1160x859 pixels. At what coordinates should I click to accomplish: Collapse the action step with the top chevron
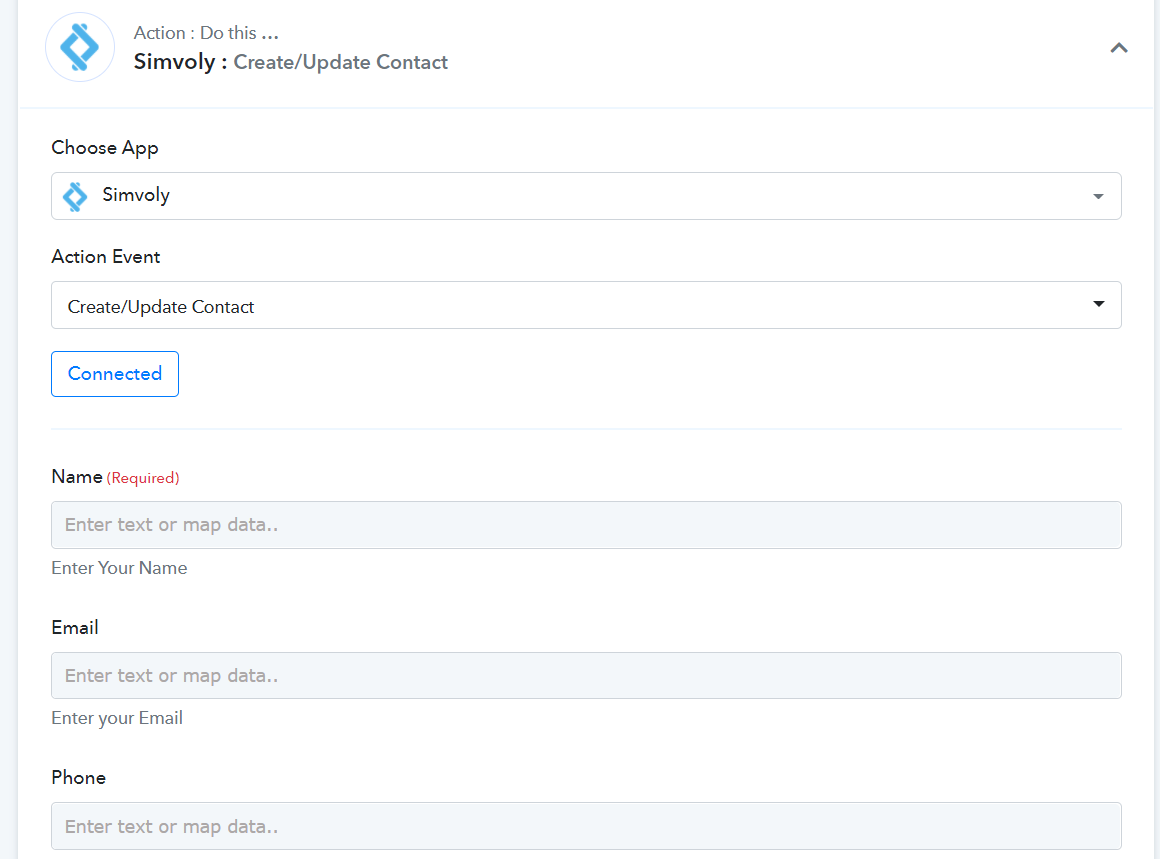point(1119,48)
